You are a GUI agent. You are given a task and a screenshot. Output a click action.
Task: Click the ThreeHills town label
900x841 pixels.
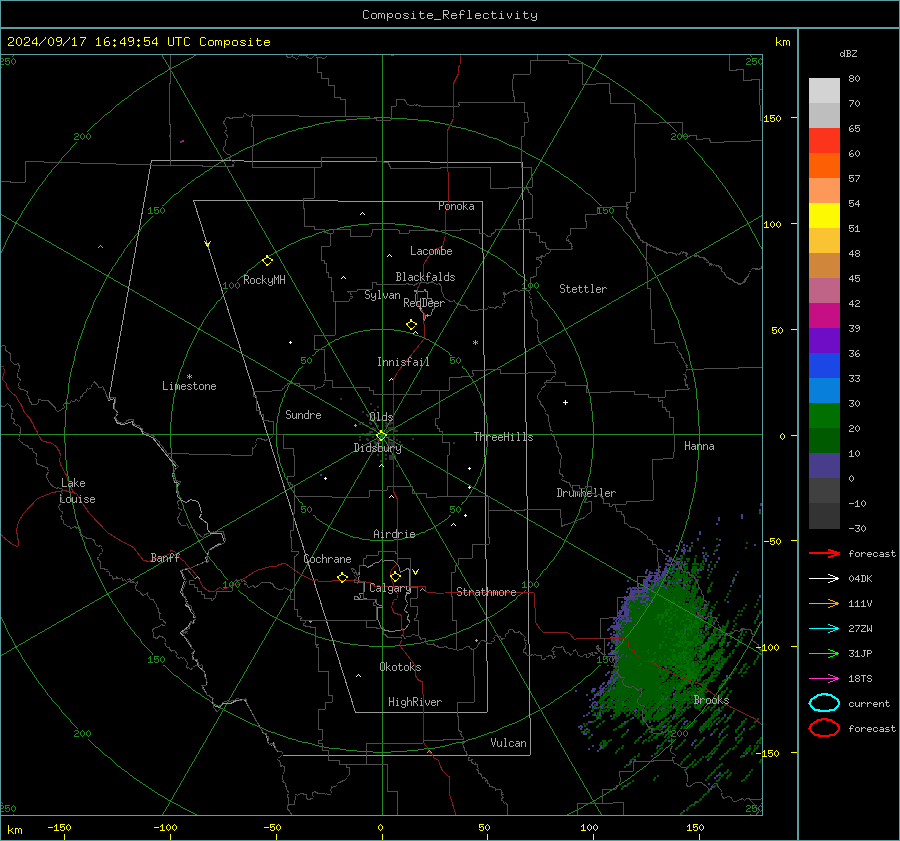pos(503,437)
